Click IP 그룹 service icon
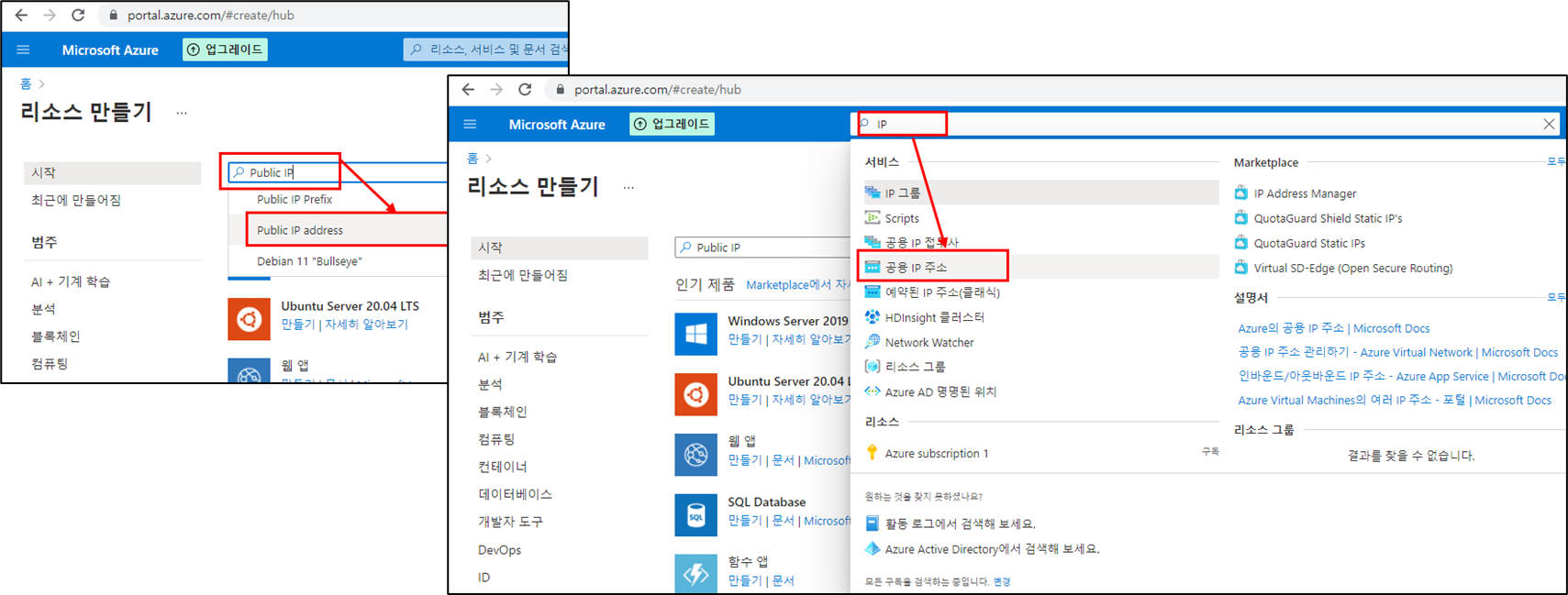Viewport: 1568px width, 595px height. click(873, 193)
